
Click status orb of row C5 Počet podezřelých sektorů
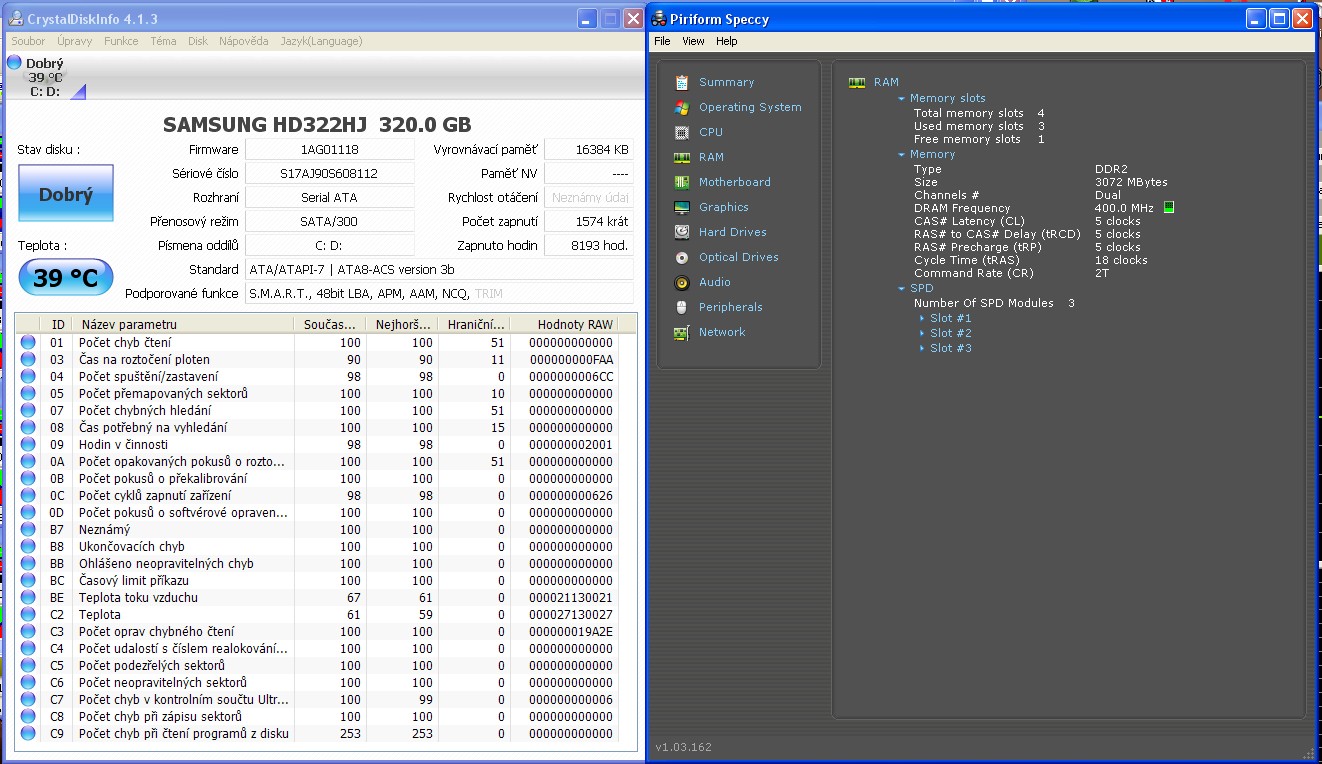(28, 665)
